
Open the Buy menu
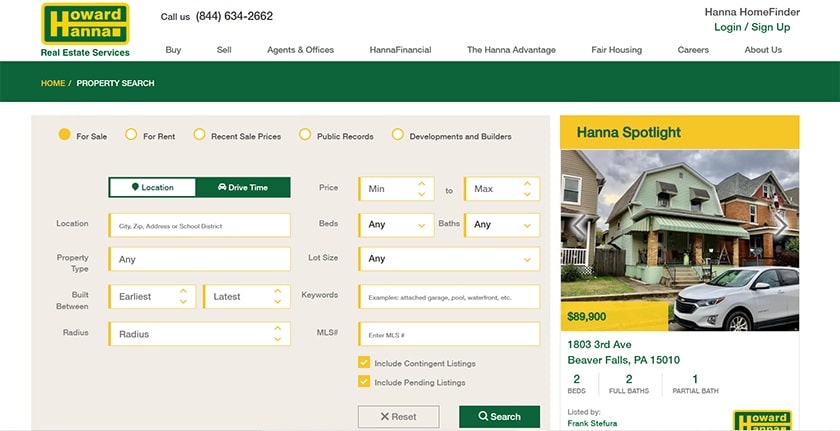coord(173,50)
